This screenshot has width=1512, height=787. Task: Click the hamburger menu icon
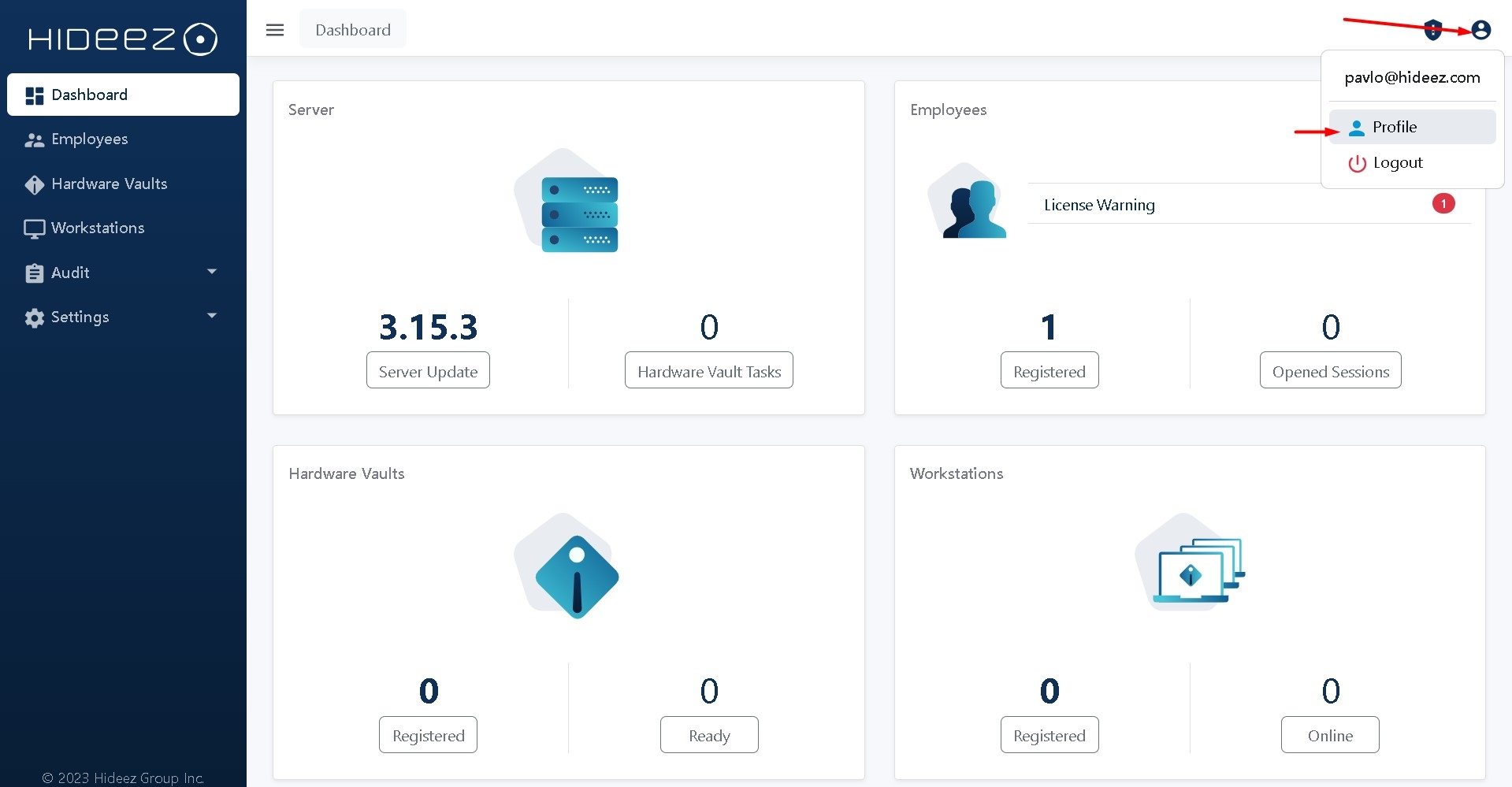[274, 30]
